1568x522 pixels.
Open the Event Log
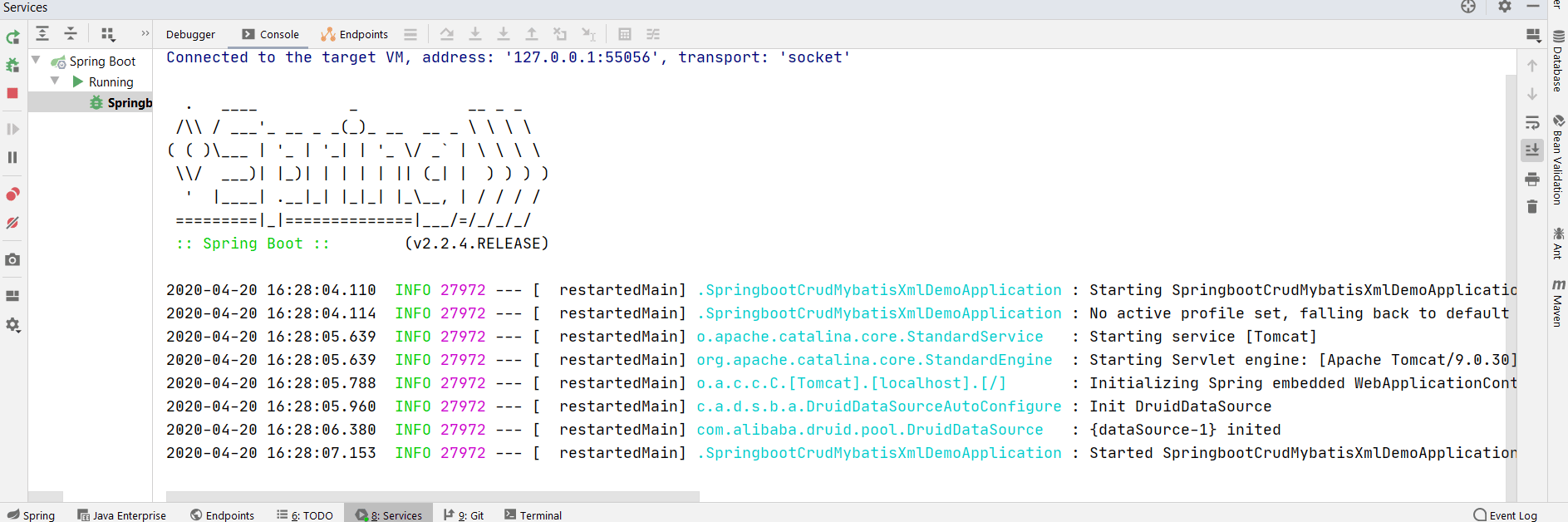click(1505, 515)
